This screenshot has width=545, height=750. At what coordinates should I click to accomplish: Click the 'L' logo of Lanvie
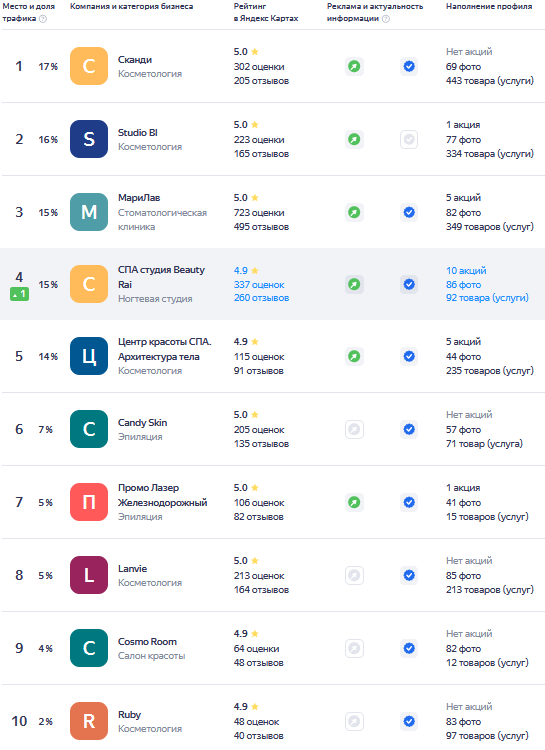pyautogui.click(x=89, y=575)
